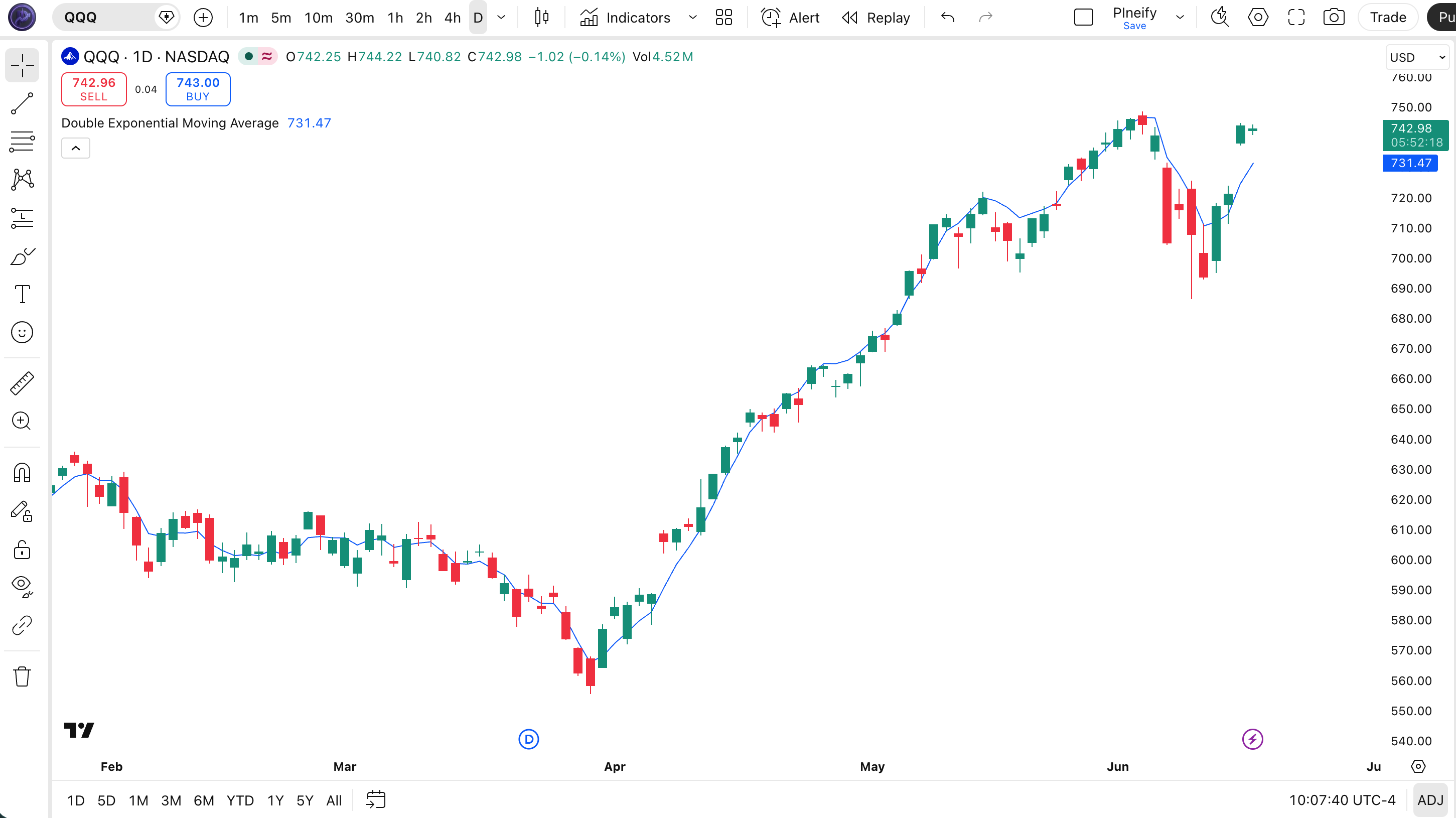
Task: Expand the PIneify layout menu arrow
Action: [x=1180, y=18]
